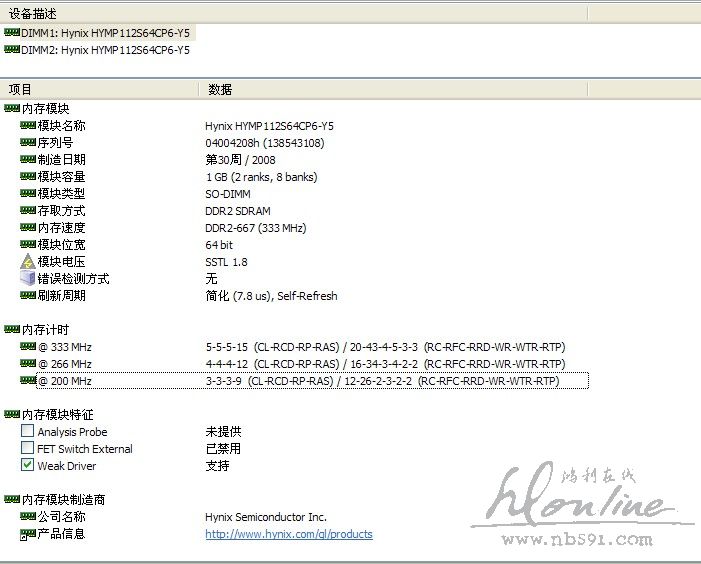Toggle the Analysis Probe checkbox
The image size is (701, 564).
(27, 431)
